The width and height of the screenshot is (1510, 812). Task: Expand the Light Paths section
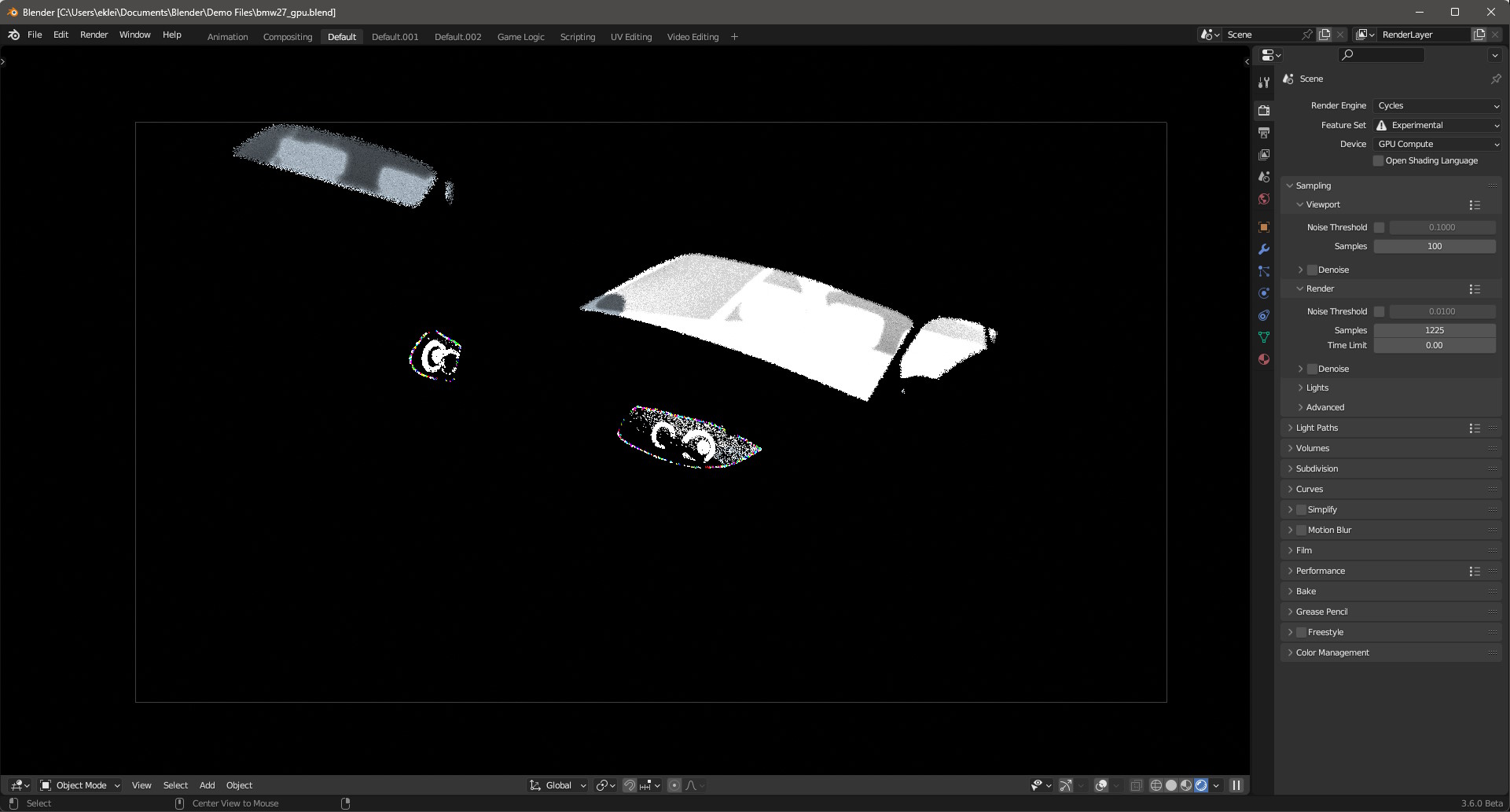(1316, 428)
